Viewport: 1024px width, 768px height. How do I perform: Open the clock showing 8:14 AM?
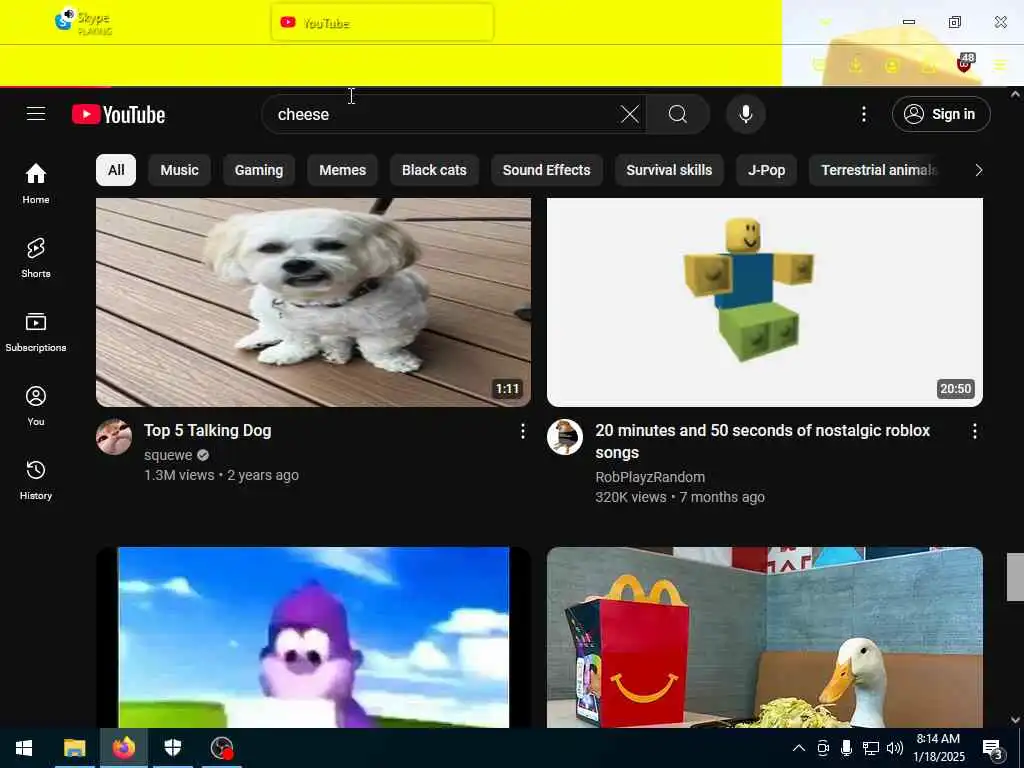pyautogui.click(x=938, y=748)
